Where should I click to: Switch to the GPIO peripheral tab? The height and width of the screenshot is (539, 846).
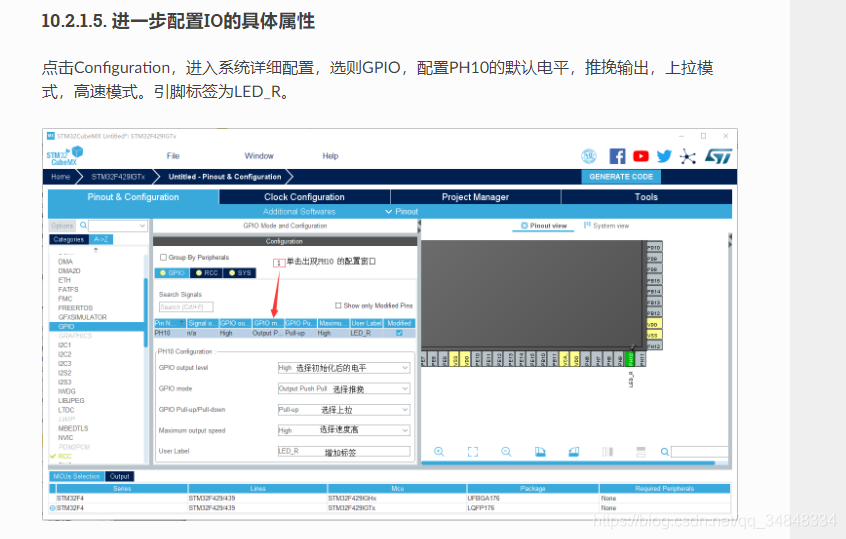point(172,273)
